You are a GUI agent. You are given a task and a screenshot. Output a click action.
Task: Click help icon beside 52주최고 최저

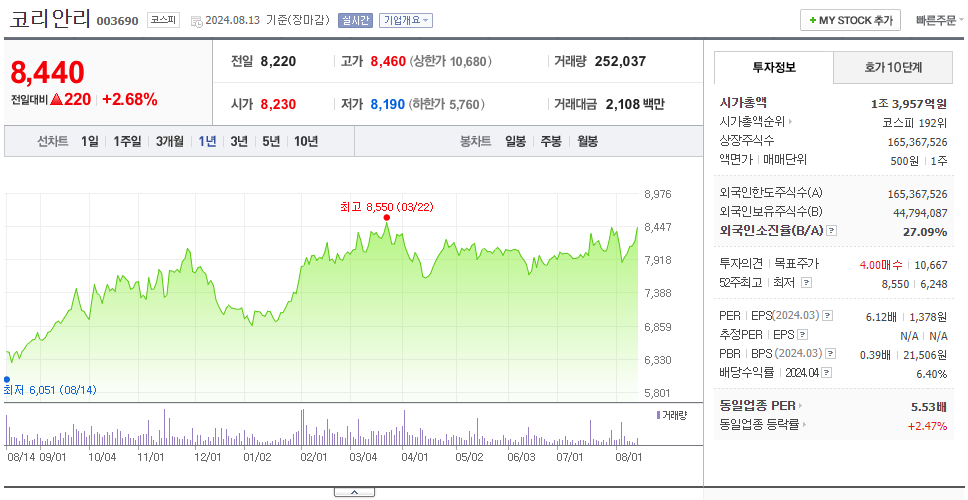[x=806, y=283]
